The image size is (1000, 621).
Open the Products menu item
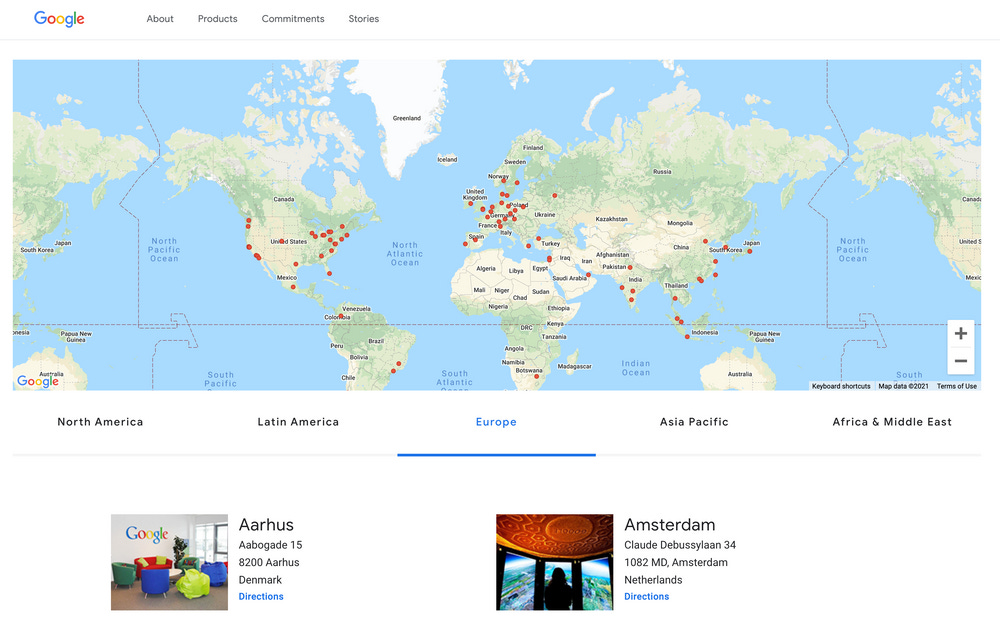tap(217, 19)
